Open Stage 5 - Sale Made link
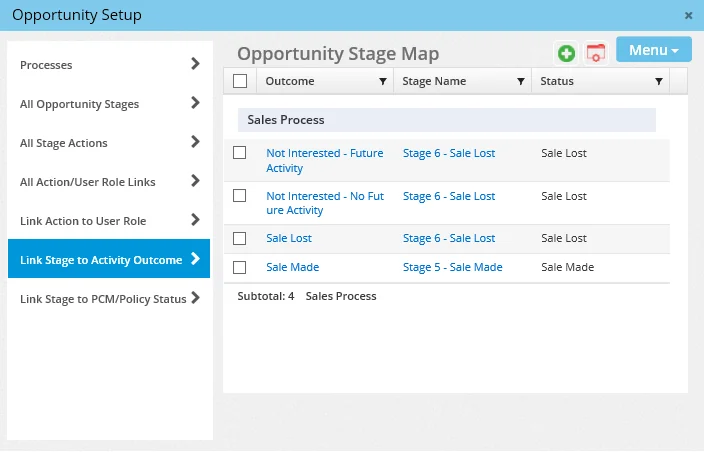 click(x=453, y=268)
